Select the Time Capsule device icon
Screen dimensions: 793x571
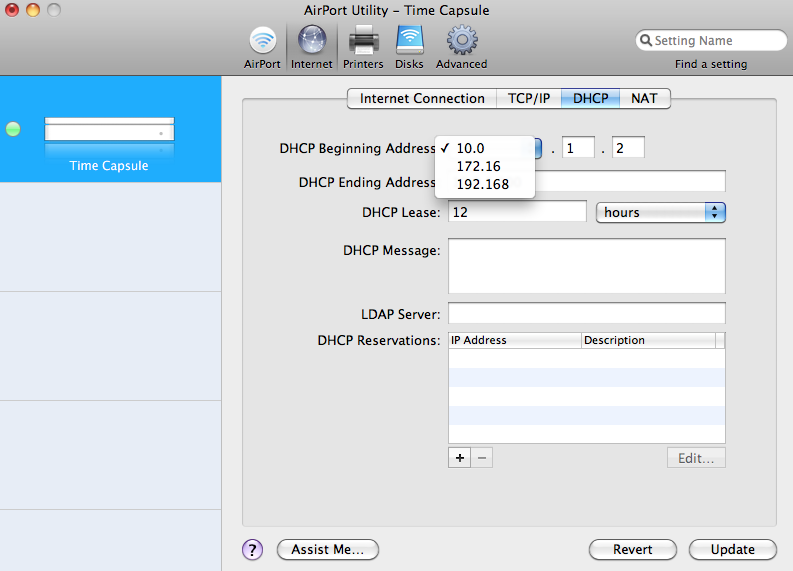tap(109, 137)
